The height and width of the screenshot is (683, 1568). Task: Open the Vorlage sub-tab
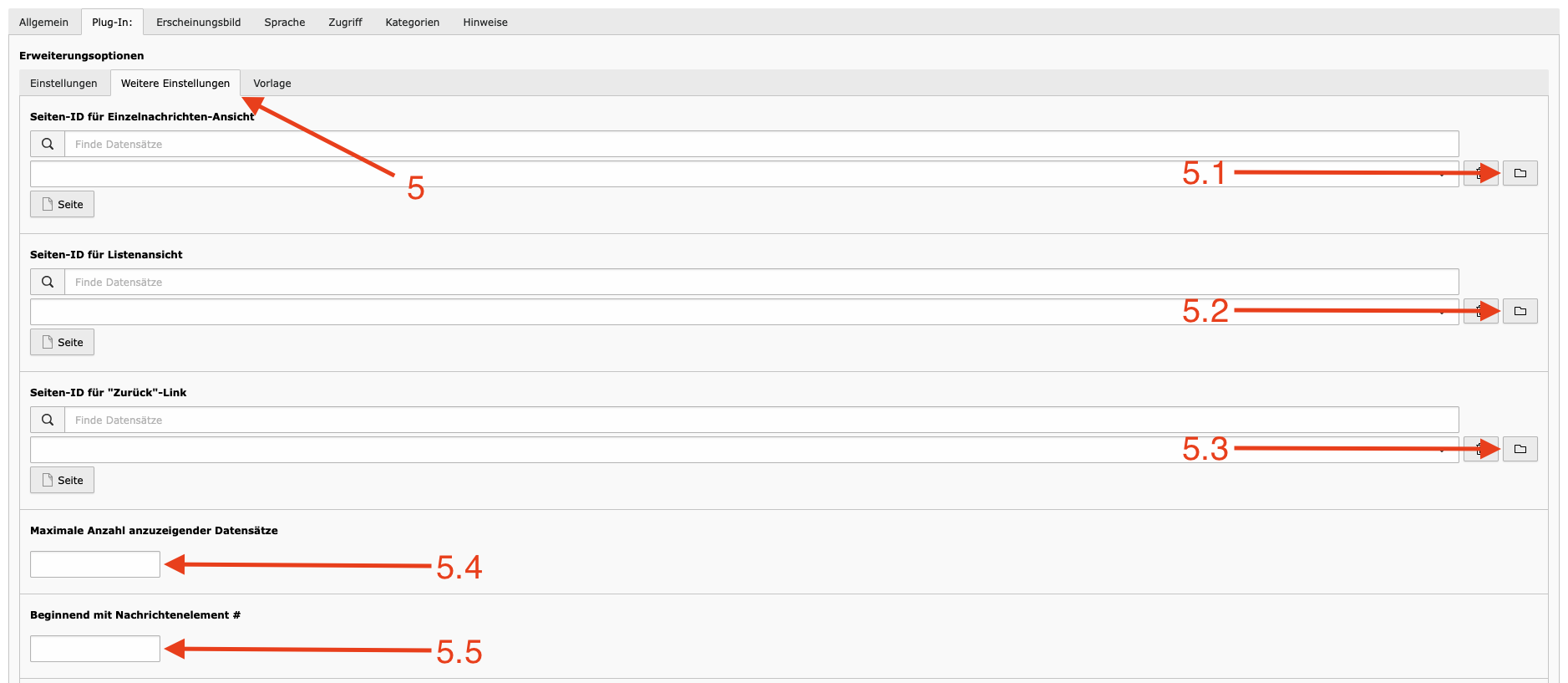click(x=272, y=84)
